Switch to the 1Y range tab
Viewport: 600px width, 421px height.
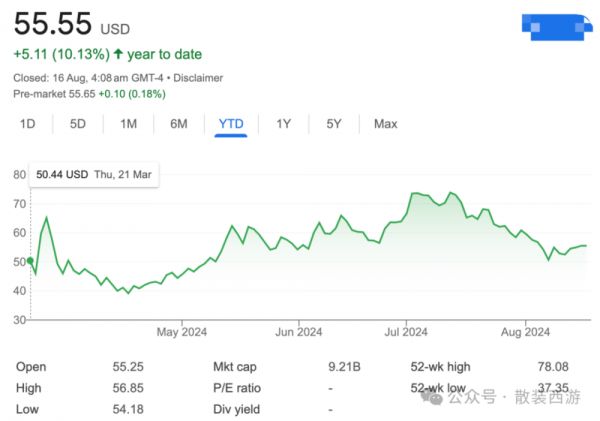coord(283,124)
